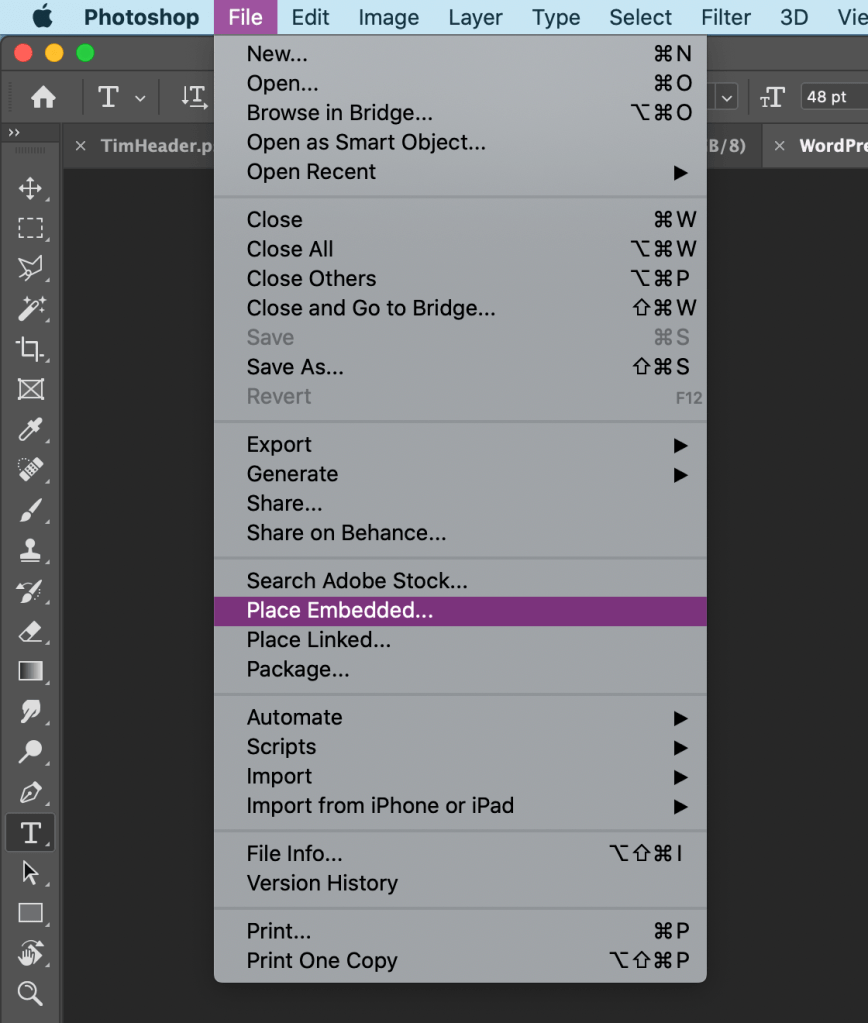
Task: Click the Zoom tool magnifier
Action: (30, 993)
